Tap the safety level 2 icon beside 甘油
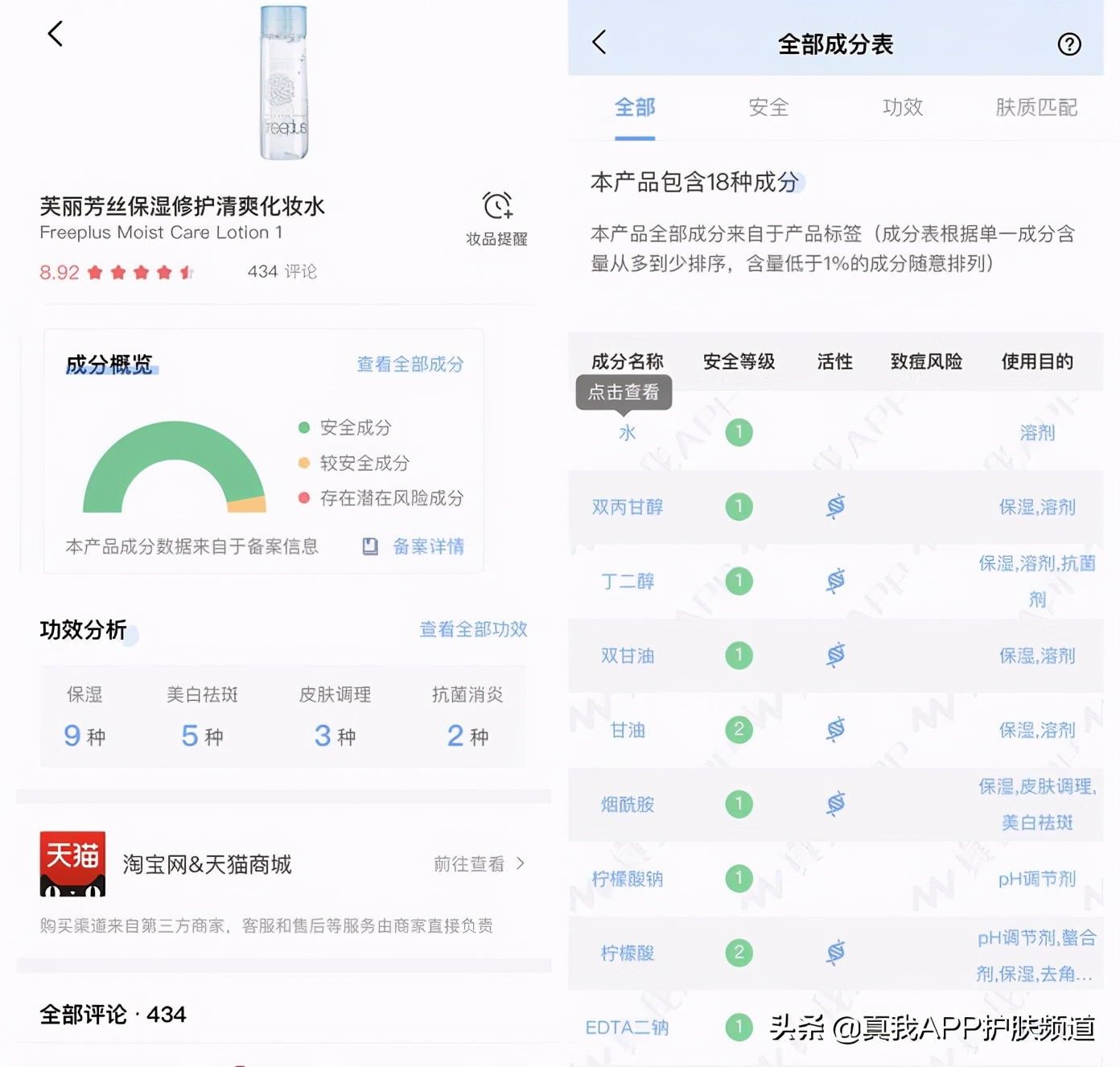Image resolution: width=1120 pixels, height=1067 pixels. click(739, 729)
